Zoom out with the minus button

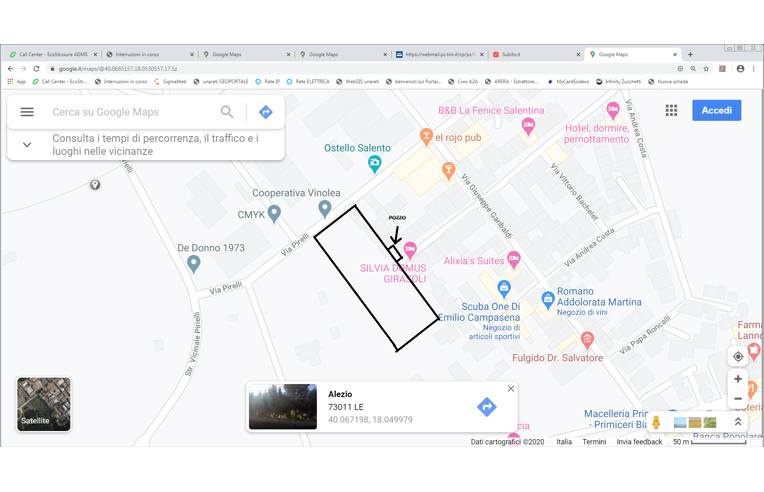tap(738, 399)
